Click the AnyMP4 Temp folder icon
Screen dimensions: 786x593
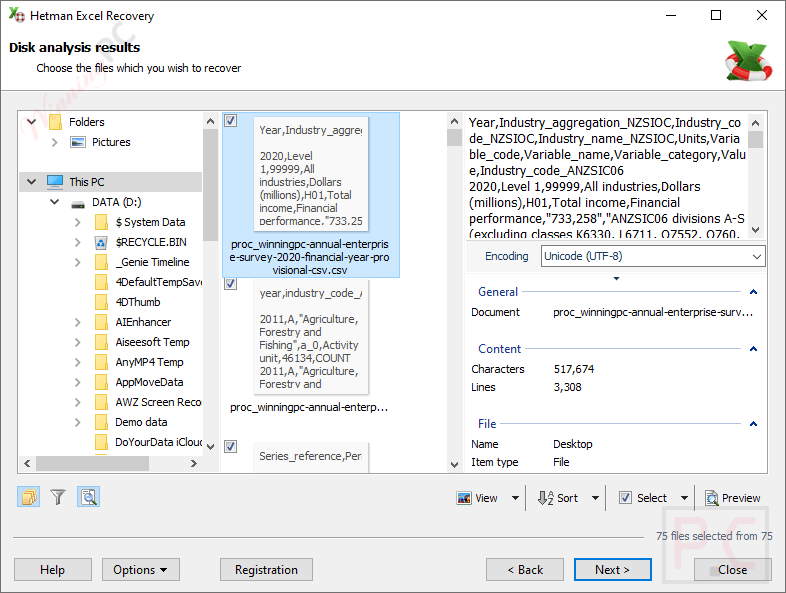pos(101,362)
